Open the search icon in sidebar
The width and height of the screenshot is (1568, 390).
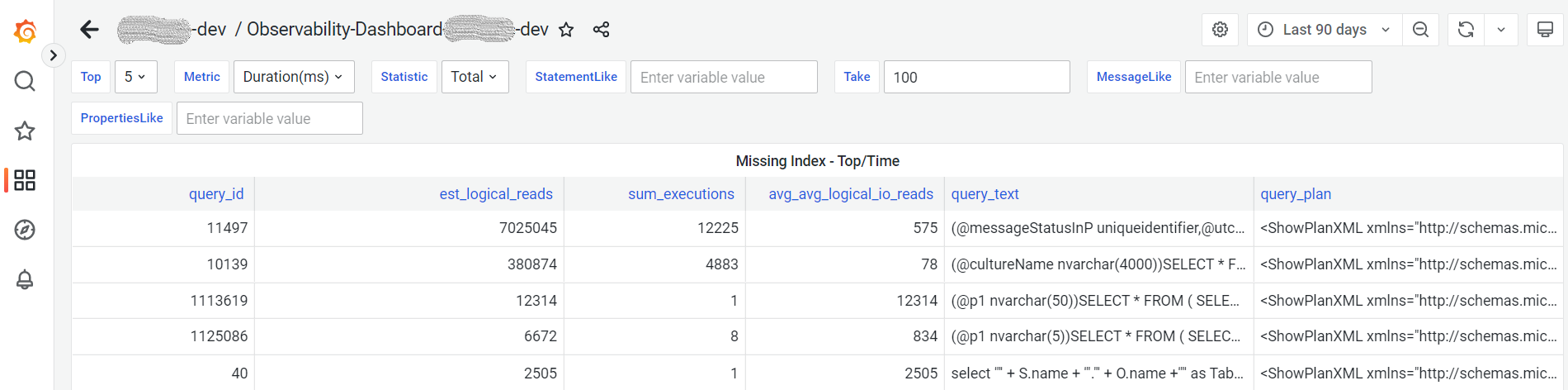[25, 81]
